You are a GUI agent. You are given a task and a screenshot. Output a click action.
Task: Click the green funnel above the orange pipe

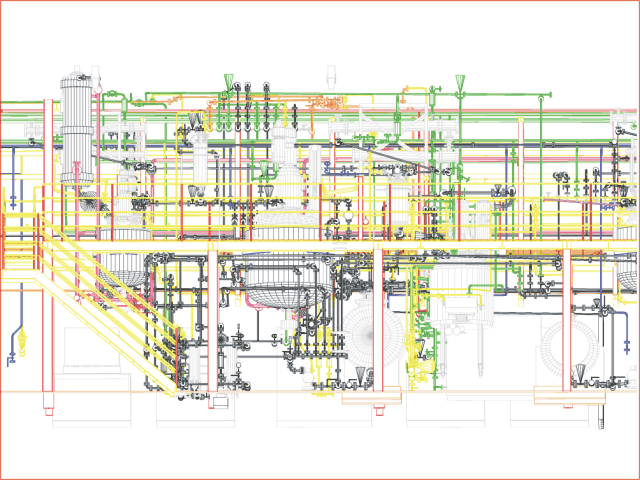(x=229, y=78)
